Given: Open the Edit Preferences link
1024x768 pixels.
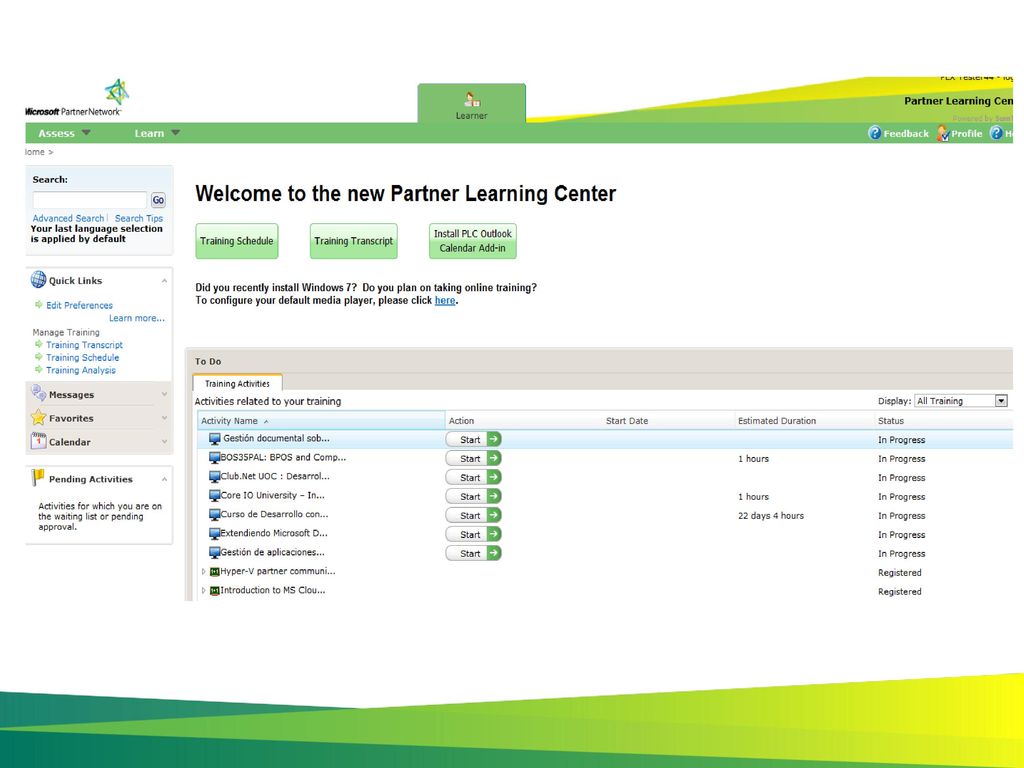Looking at the screenshot, I should [79, 305].
